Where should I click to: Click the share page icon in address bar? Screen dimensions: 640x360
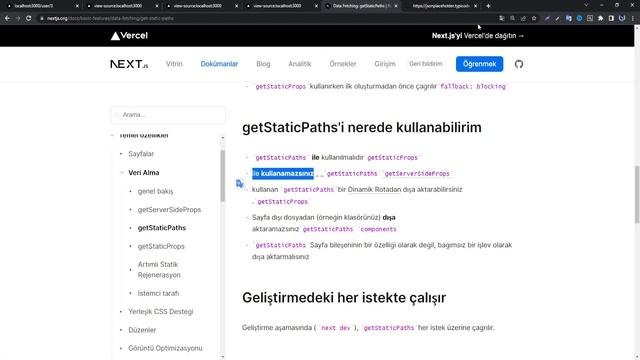point(523,18)
